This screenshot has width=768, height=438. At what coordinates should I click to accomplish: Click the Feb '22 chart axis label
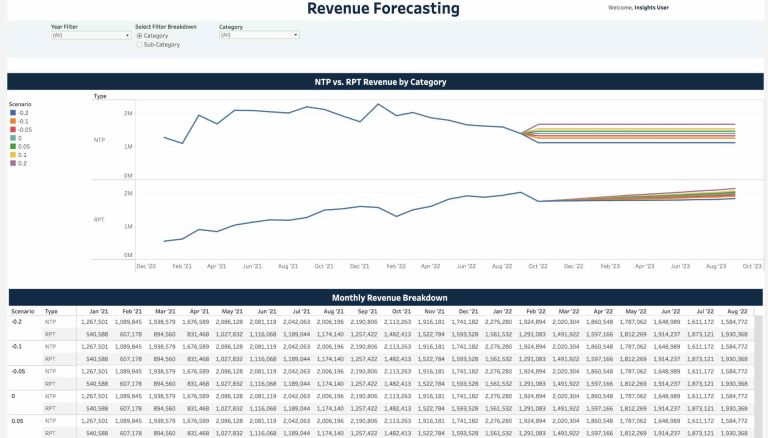coord(396,266)
